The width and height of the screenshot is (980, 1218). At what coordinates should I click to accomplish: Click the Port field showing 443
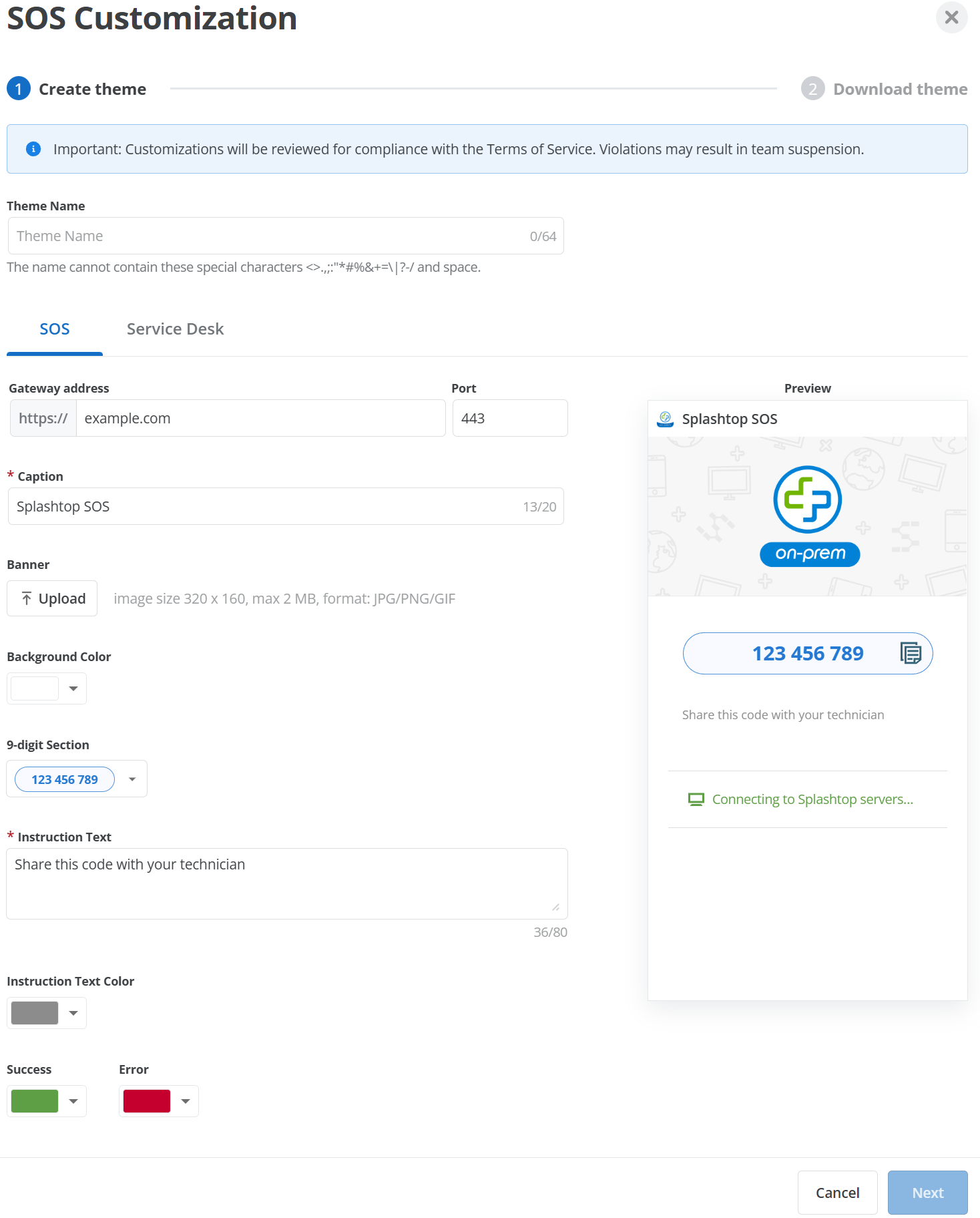tap(510, 418)
